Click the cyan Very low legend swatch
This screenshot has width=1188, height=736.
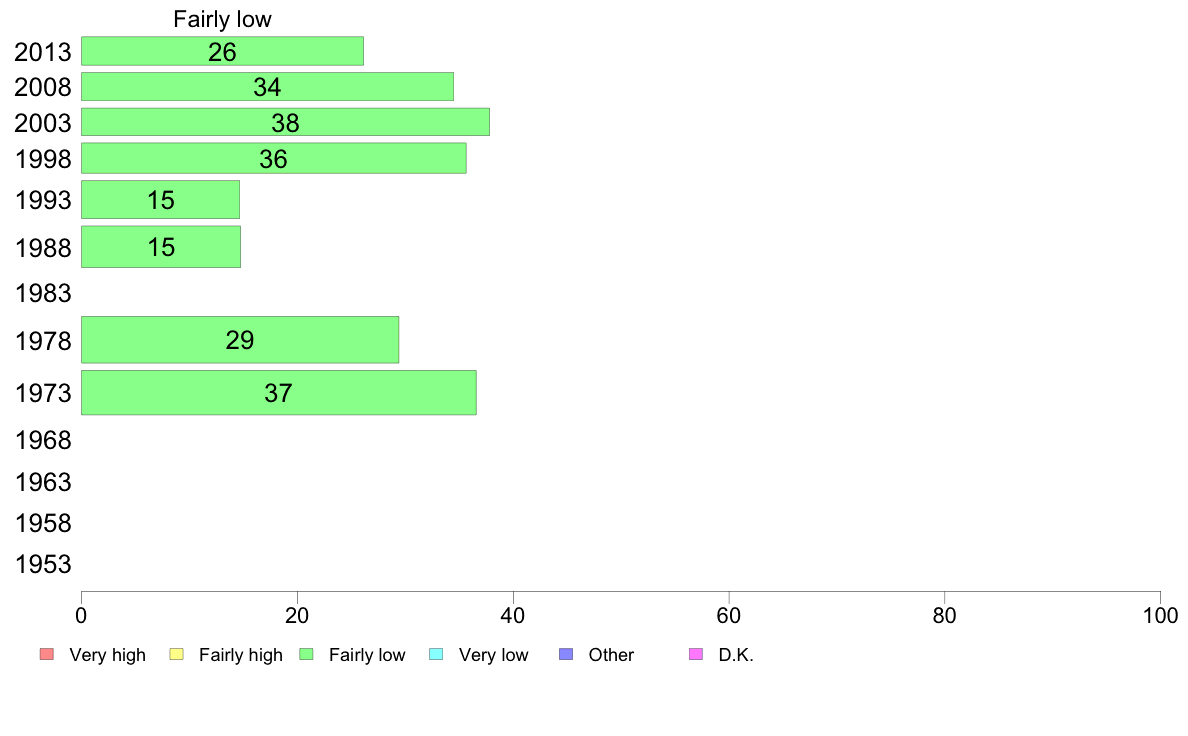click(436, 654)
